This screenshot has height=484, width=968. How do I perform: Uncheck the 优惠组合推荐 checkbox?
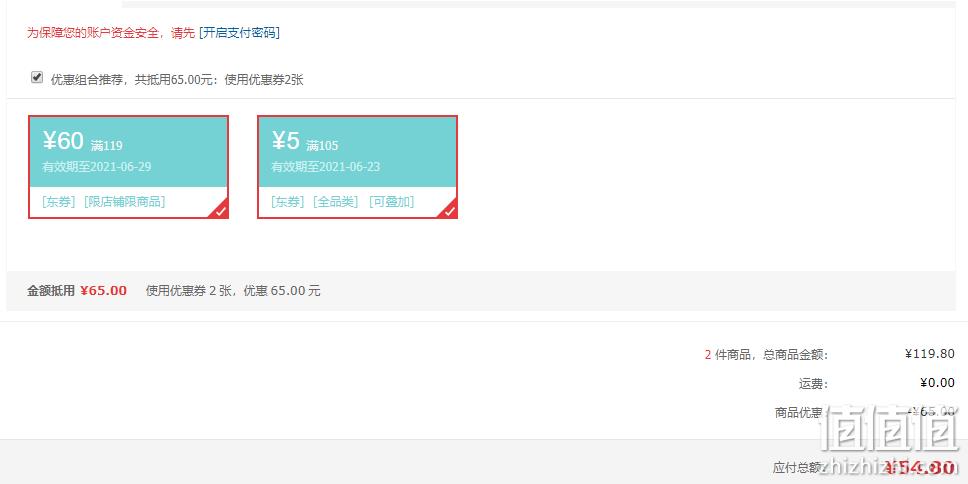(x=37, y=77)
